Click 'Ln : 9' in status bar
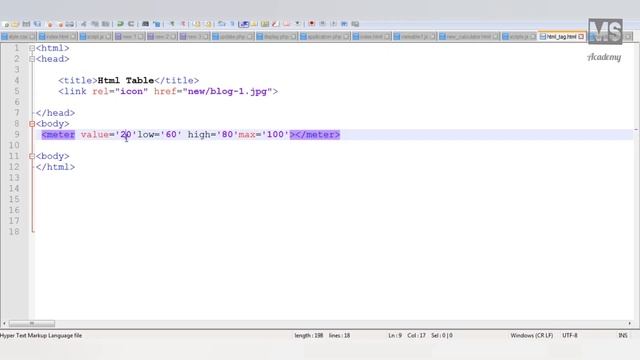The width and height of the screenshot is (640, 360). tap(395, 336)
